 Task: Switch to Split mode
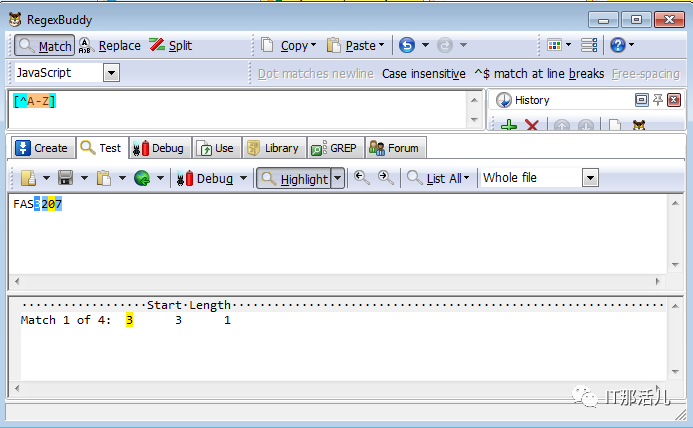coord(170,46)
